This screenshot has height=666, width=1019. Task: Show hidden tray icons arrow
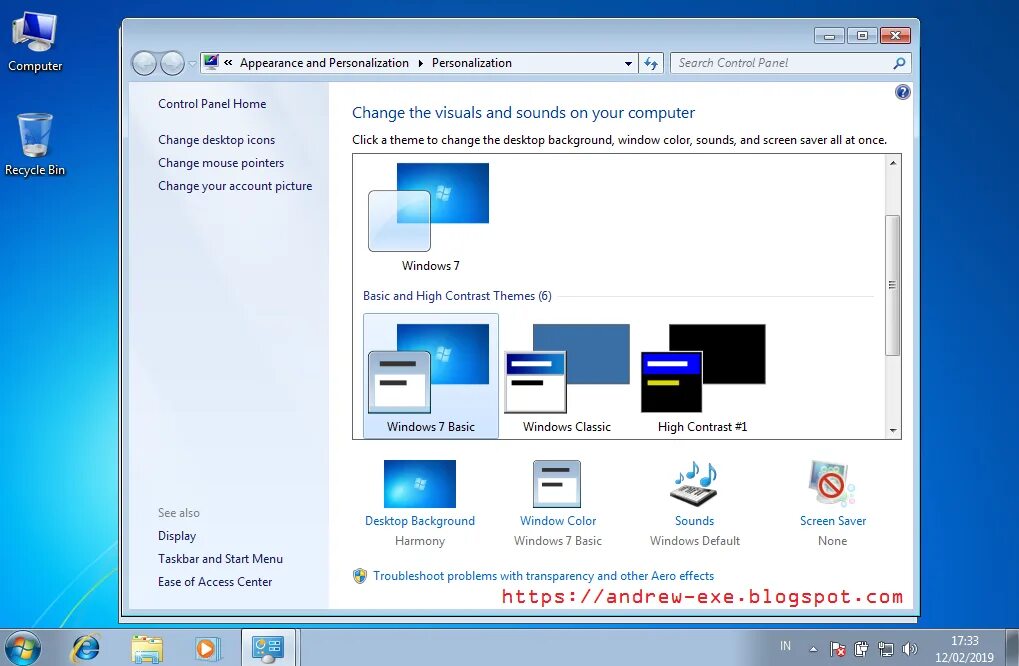(813, 648)
